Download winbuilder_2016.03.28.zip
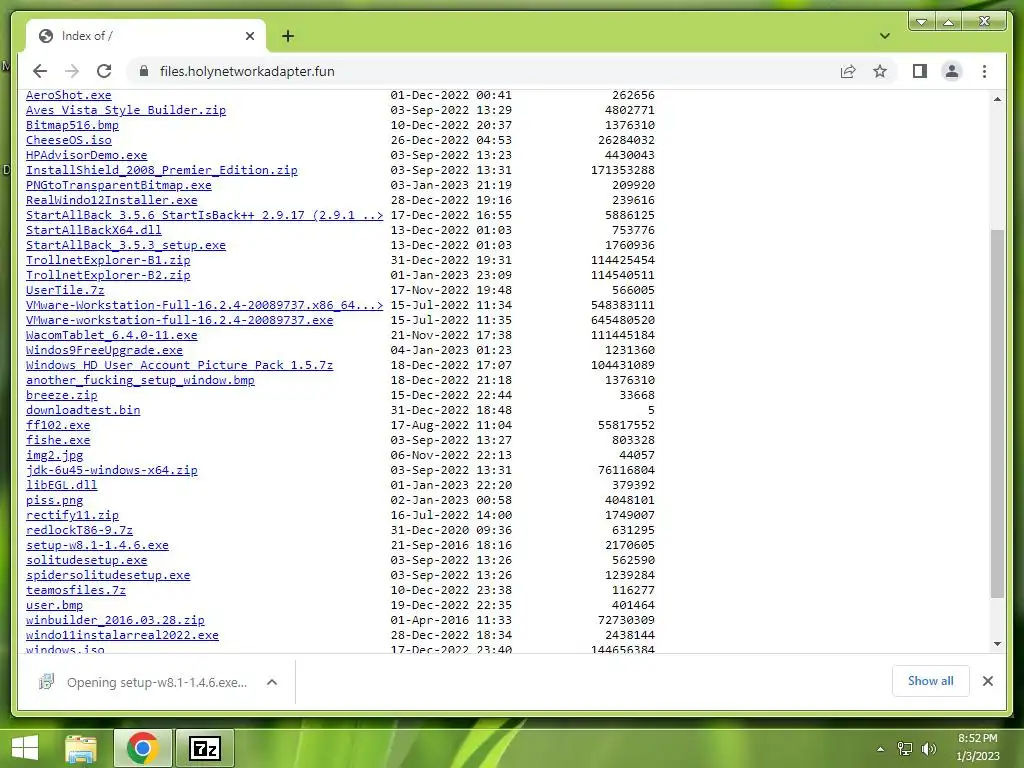Viewport: 1024px width, 768px height. (115, 620)
